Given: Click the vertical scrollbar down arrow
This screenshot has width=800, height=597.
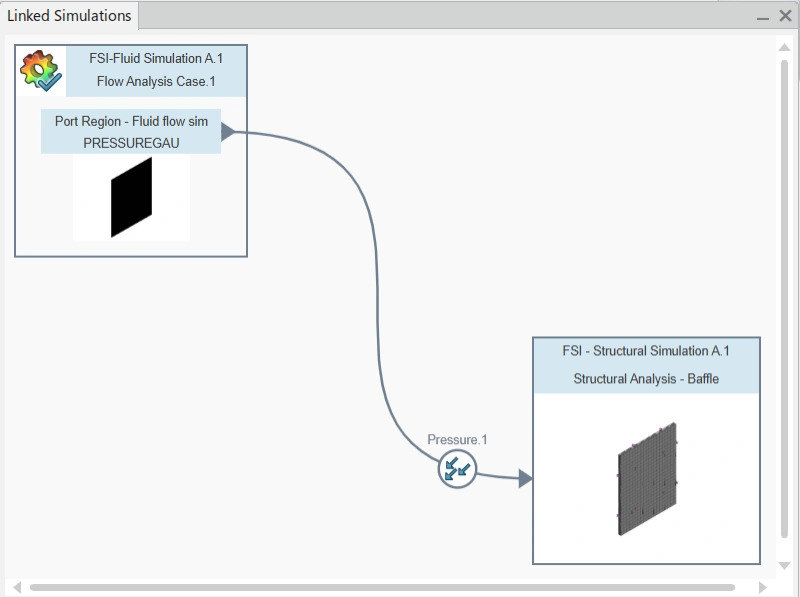Looking at the screenshot, I should (785, 565).
